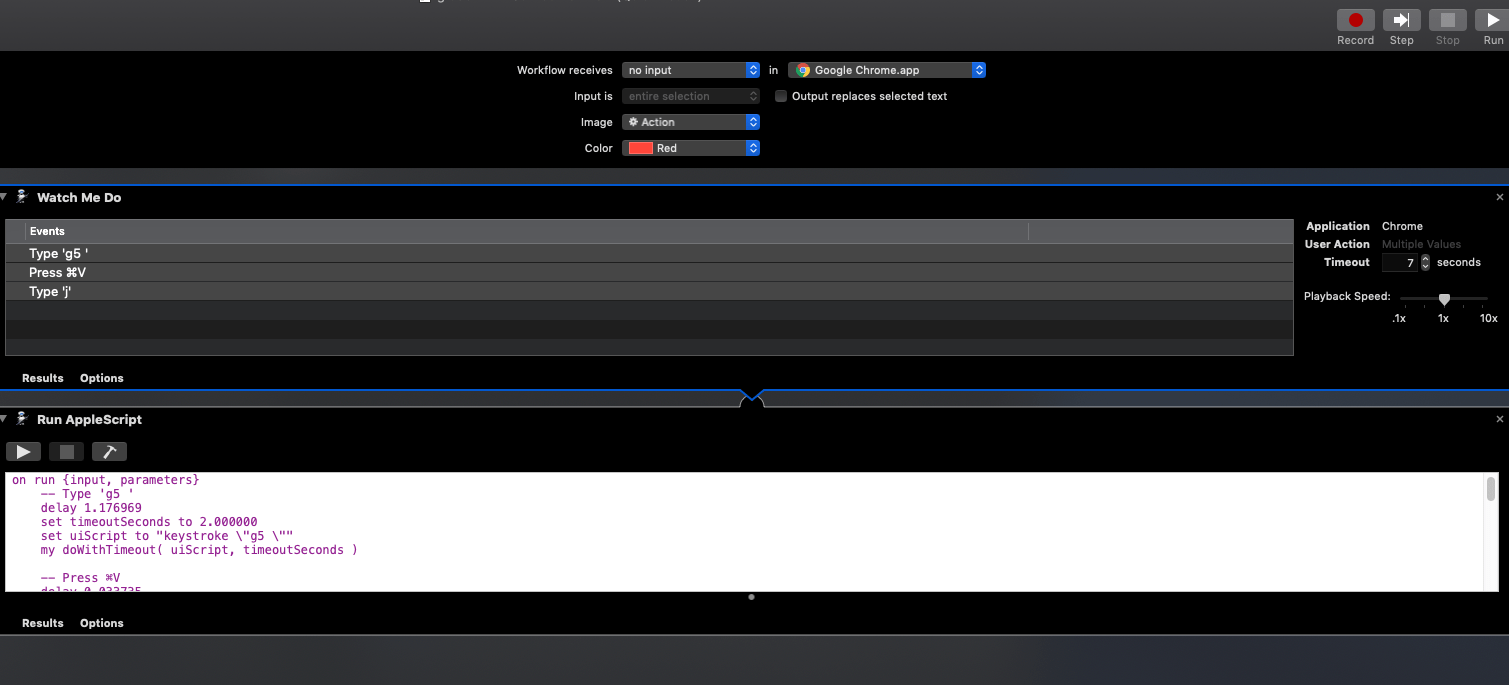Click the 'Multiple Values' User Action text

tap(1421, 244)
